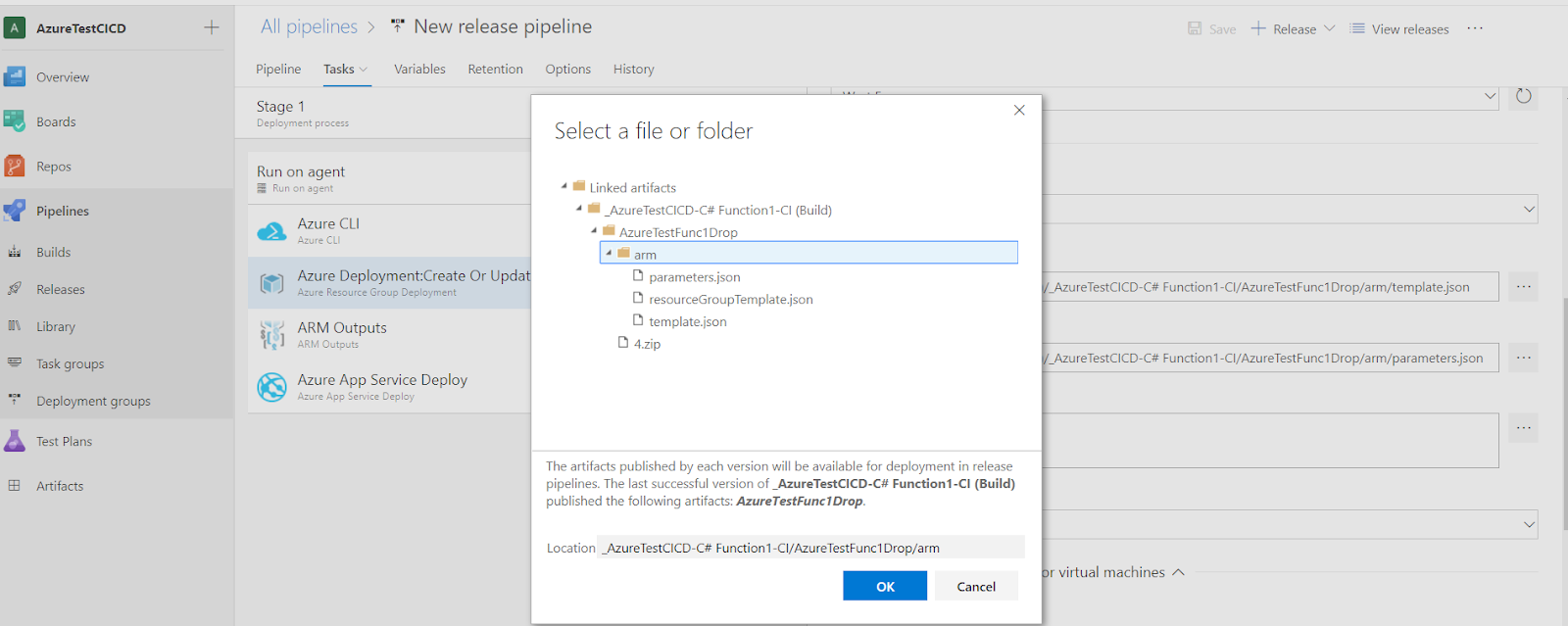Open the Retention tab
The image size is (1568, 626).
pos(495,70)
